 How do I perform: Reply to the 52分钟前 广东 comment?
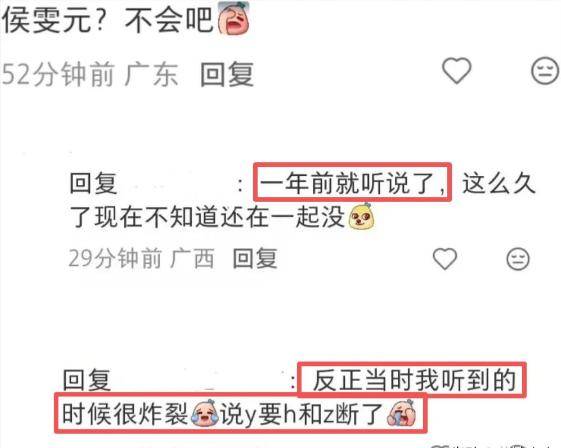click(x=227, y=74)
